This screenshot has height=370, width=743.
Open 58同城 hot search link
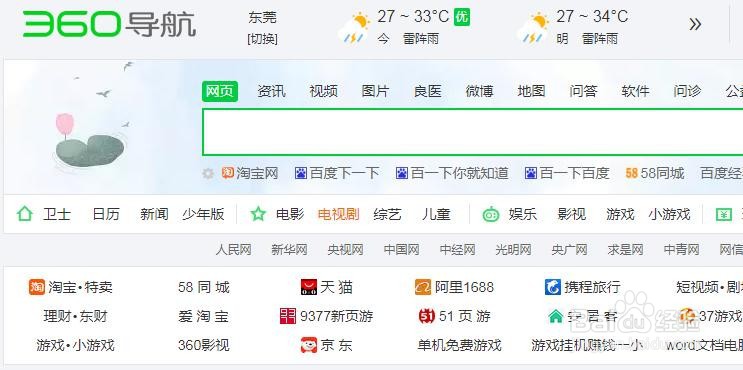point(662,173)
